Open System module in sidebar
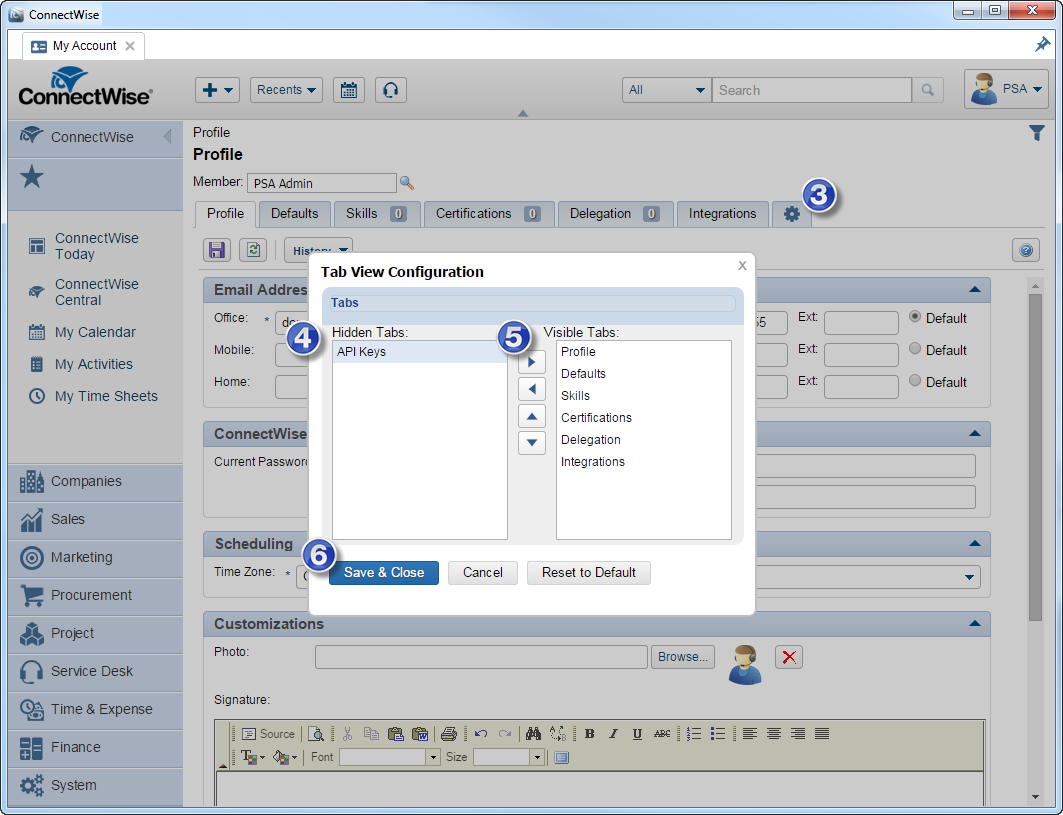The height and width of the screenshot is (815, 1063). click(x=96, y=785)
